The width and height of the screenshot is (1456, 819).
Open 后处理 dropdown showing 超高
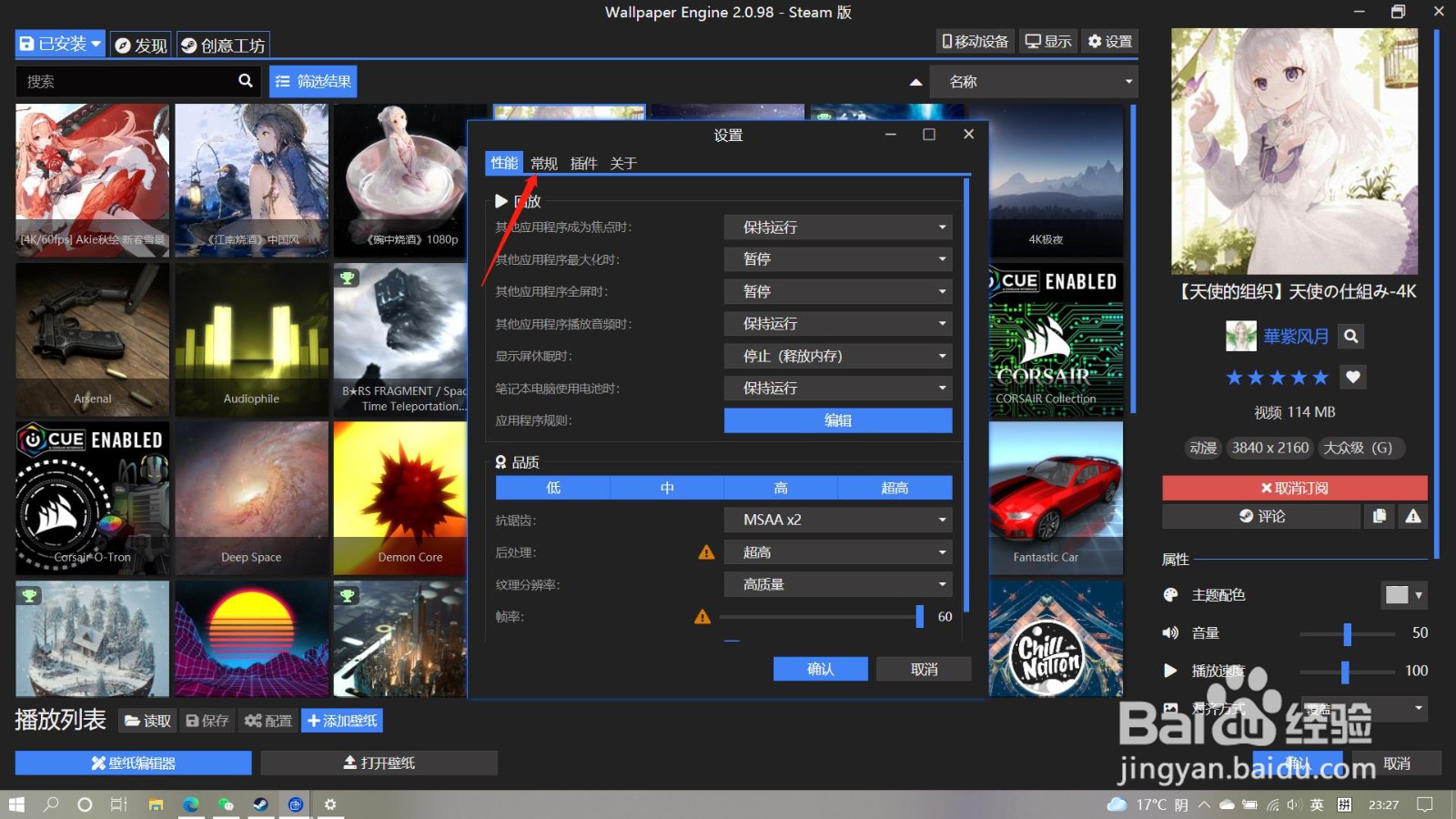click(838, 552)
